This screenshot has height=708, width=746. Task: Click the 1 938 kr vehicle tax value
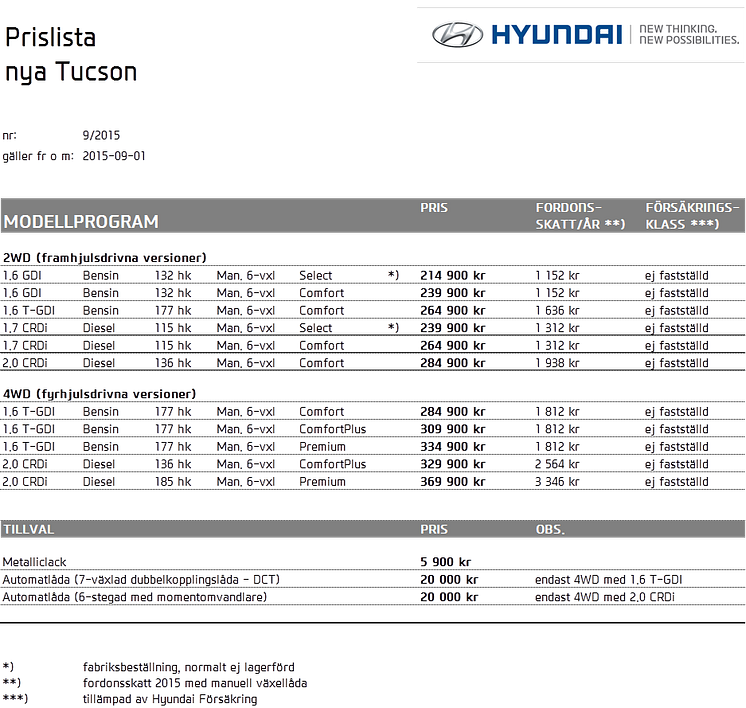[557, 363]
